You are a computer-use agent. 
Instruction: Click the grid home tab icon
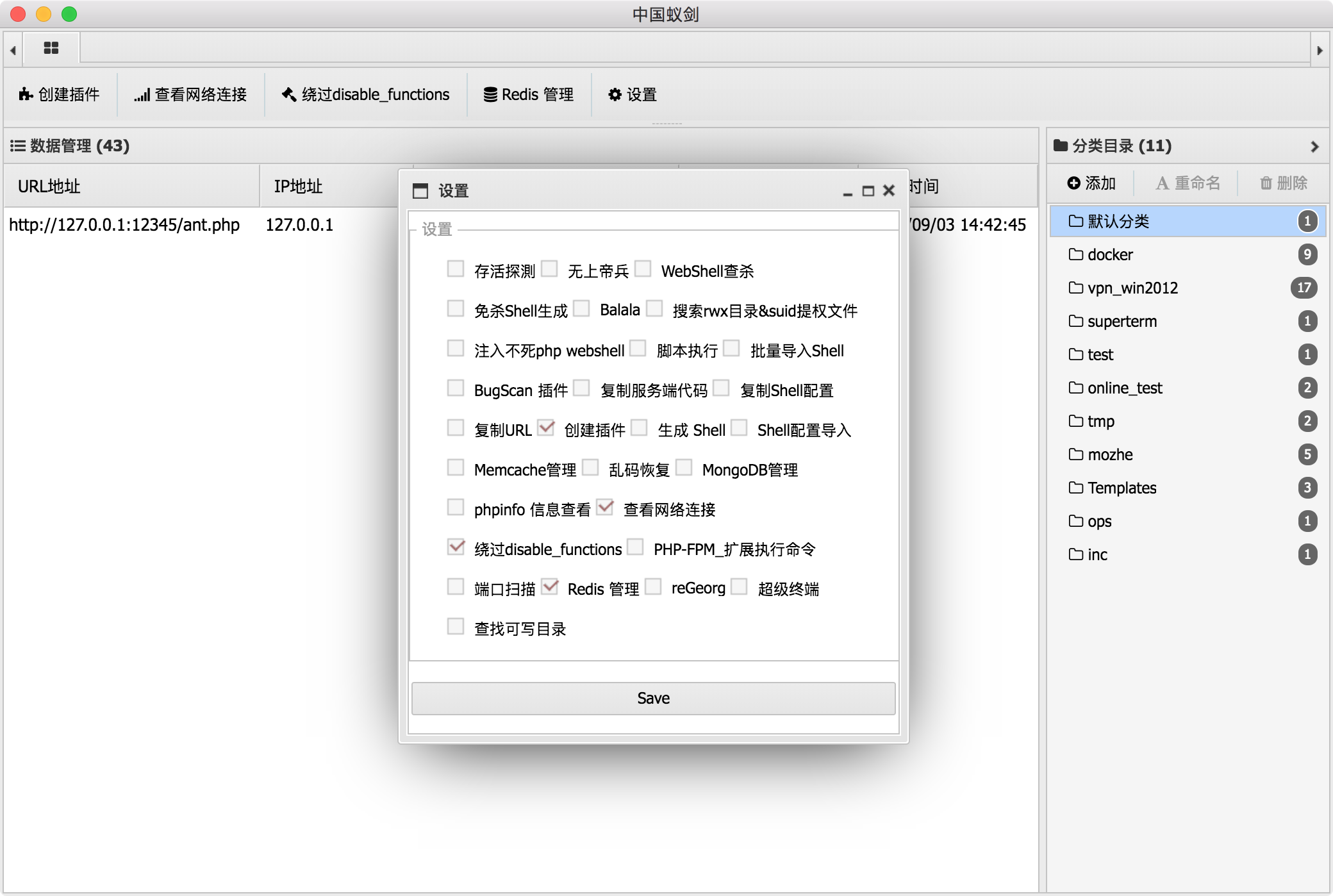51,48
